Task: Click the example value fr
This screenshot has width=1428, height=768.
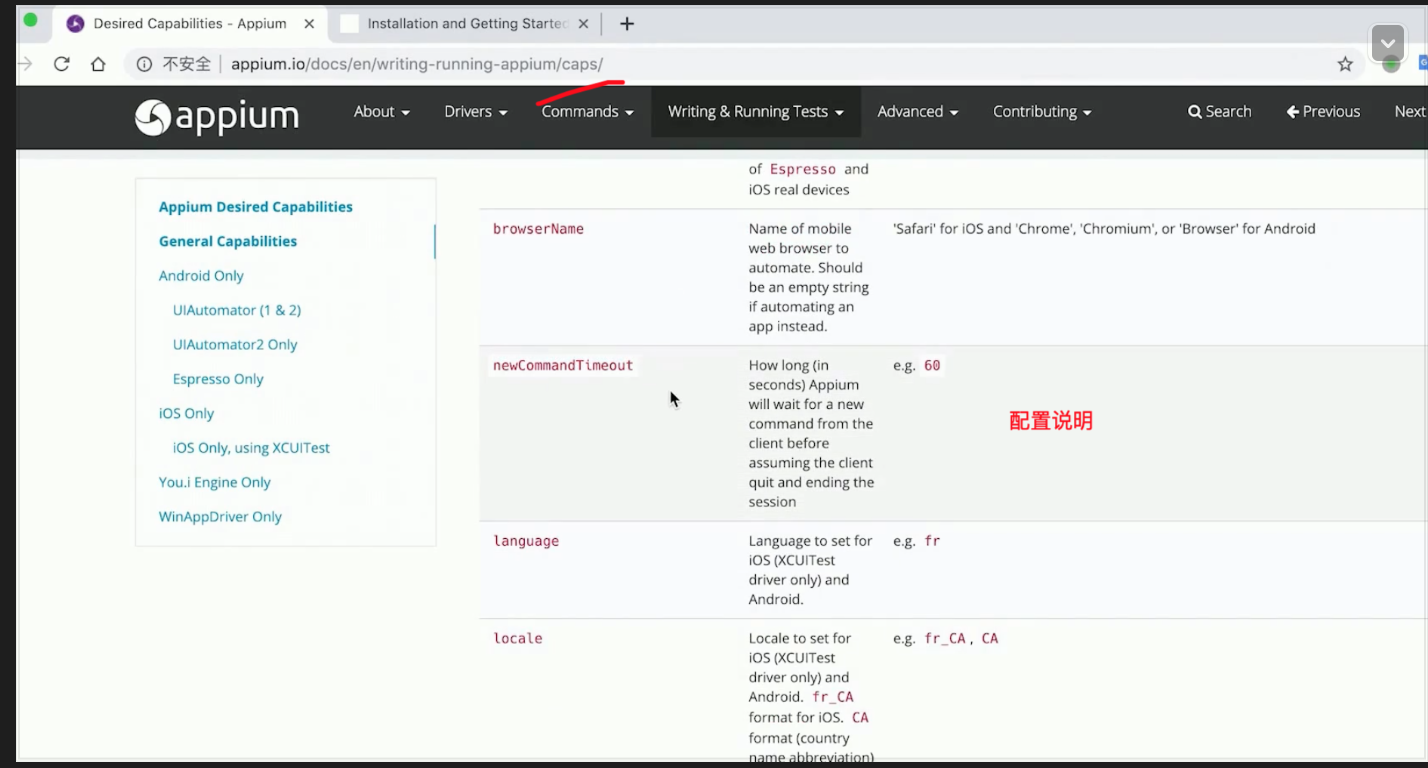Action: (x=932, y=541)
